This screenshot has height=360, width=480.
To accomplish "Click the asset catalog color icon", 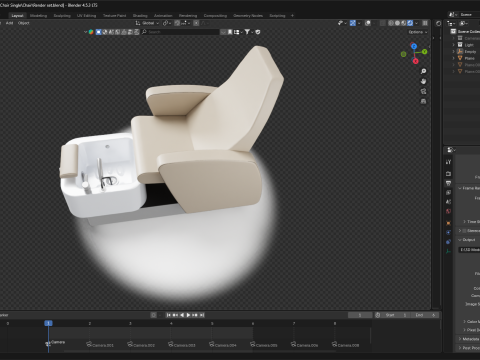I will click(x=91, y=32).
